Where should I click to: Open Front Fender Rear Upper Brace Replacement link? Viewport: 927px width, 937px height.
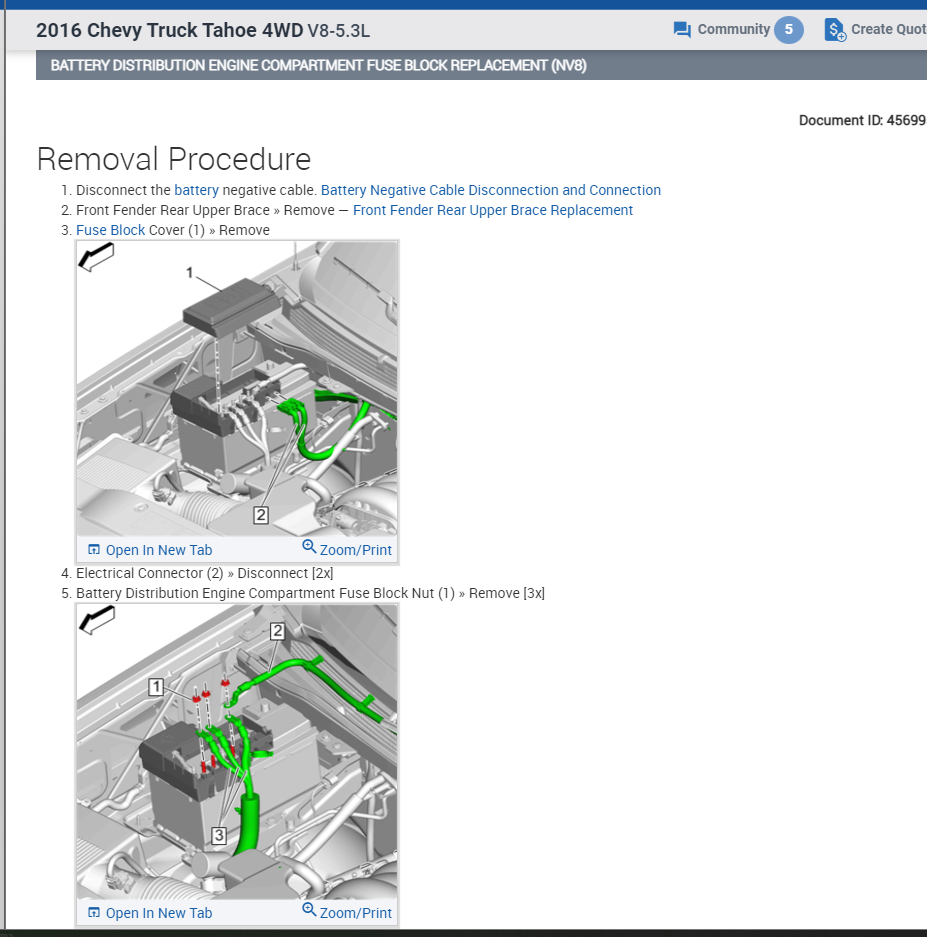tap(492, 210)
